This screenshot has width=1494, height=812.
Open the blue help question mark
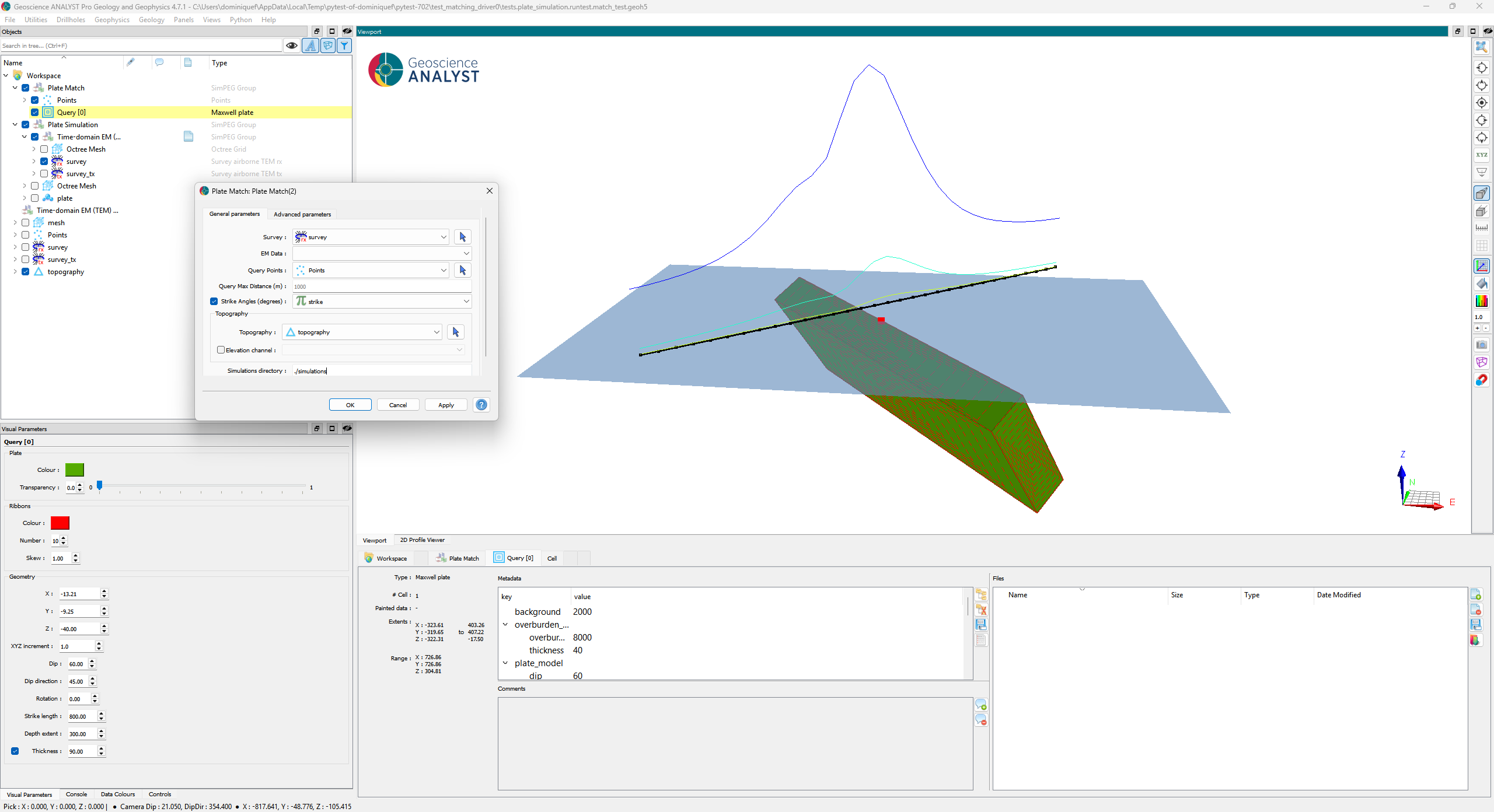point(481,405)
